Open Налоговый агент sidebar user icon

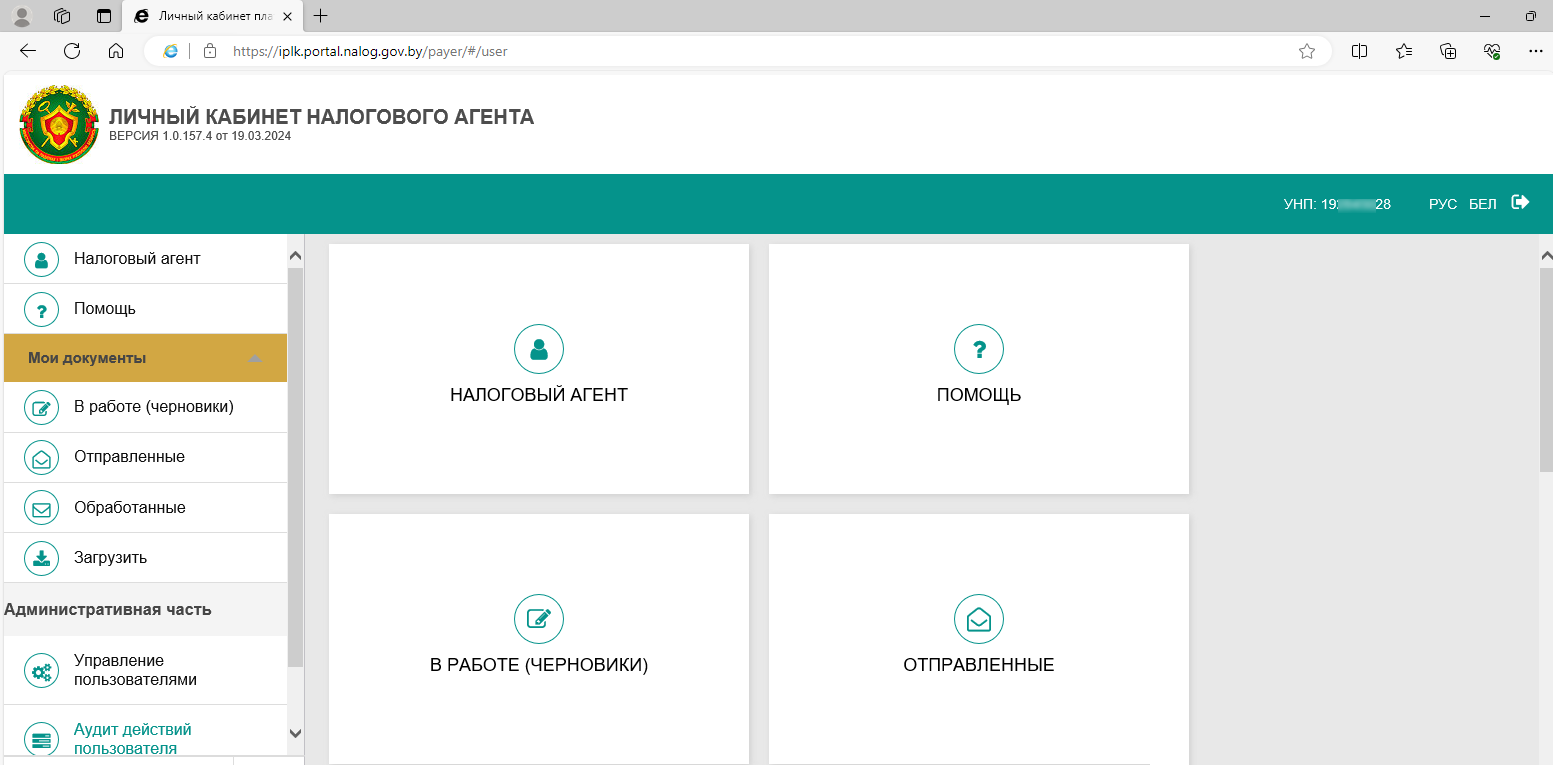[x=41, y=259]
